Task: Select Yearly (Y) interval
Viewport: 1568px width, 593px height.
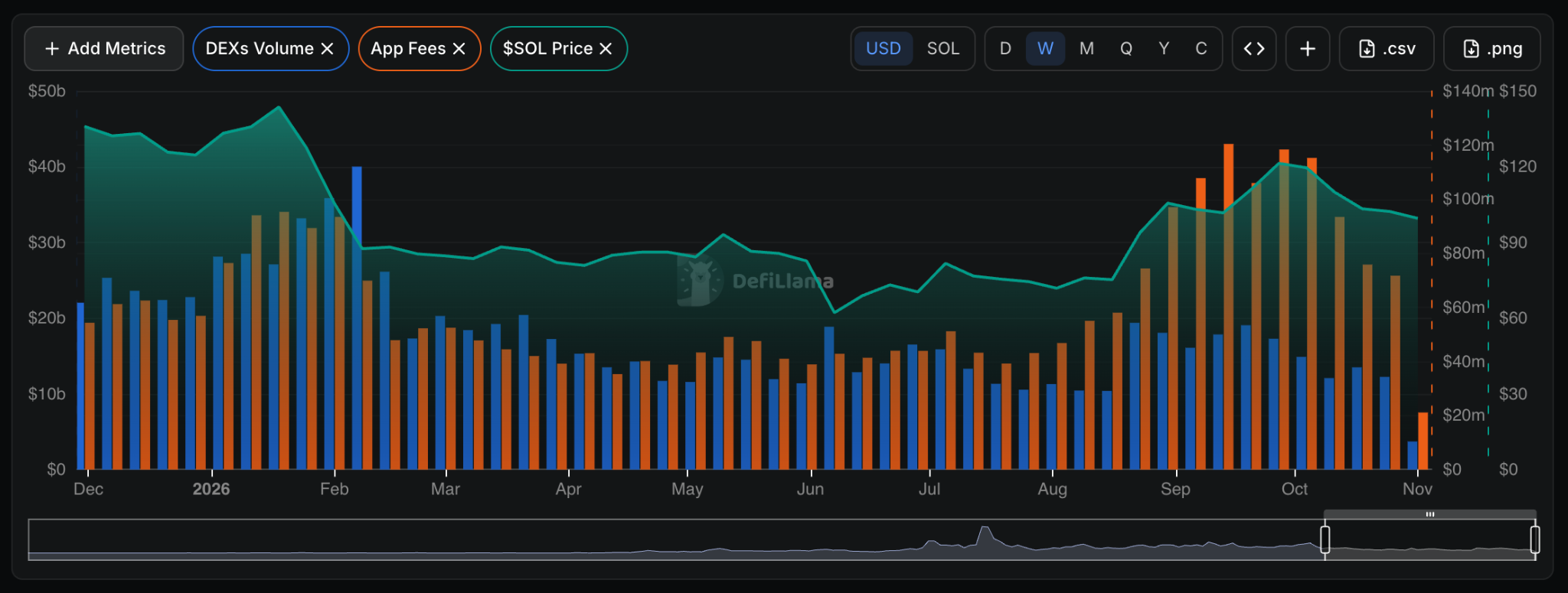Action: (1164, 49)
